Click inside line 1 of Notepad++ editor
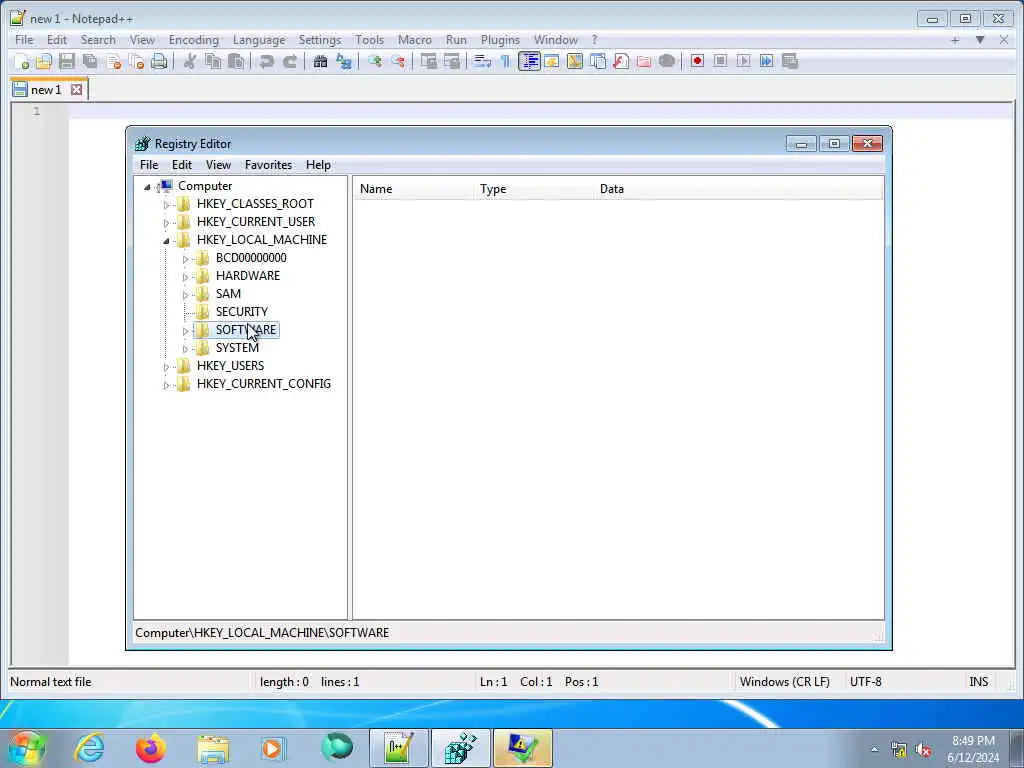Image resolution: width=1024 pixels, height=768 pixels. pyautogui.click(x=541, y=111)
